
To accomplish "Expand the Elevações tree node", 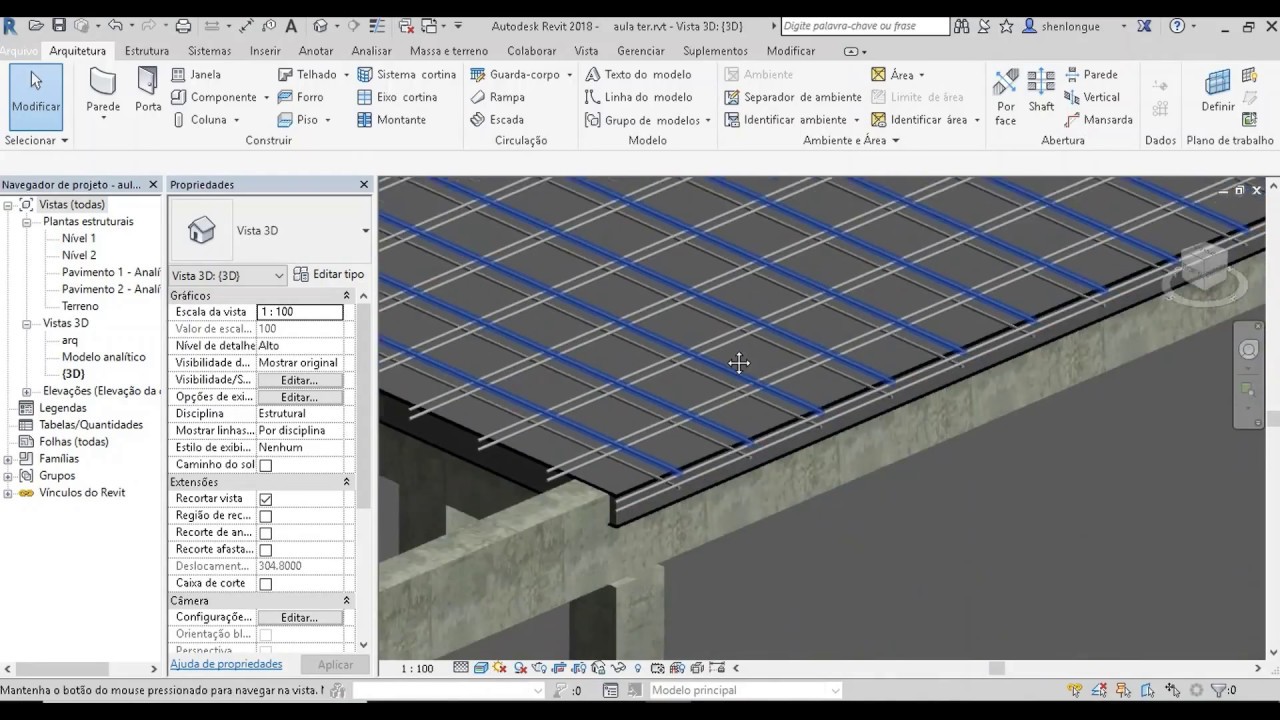I will click(26, 391).
